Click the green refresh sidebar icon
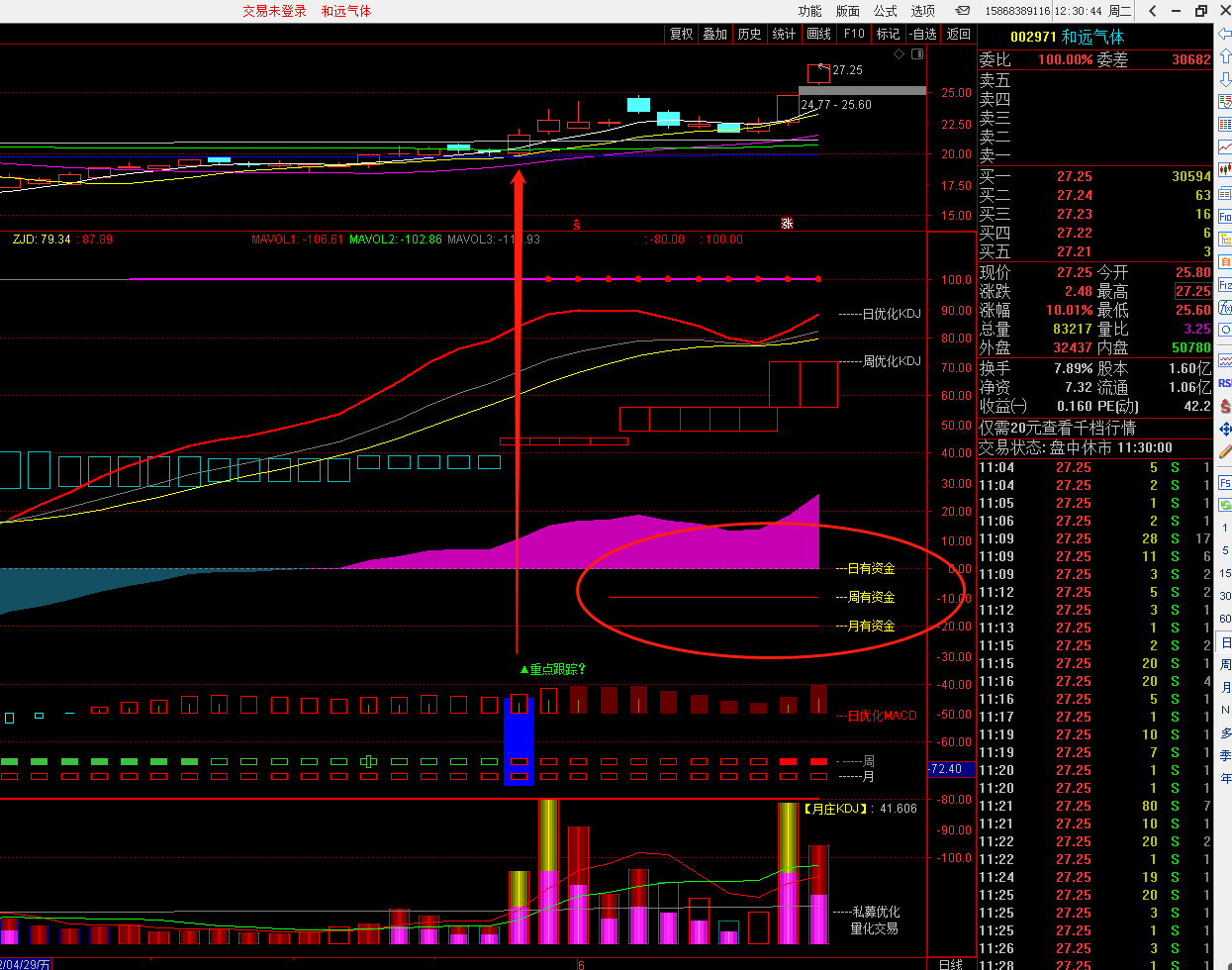Image resolution: width=1232 pixels, height=970 pixels. click(x=1225, y=506)
